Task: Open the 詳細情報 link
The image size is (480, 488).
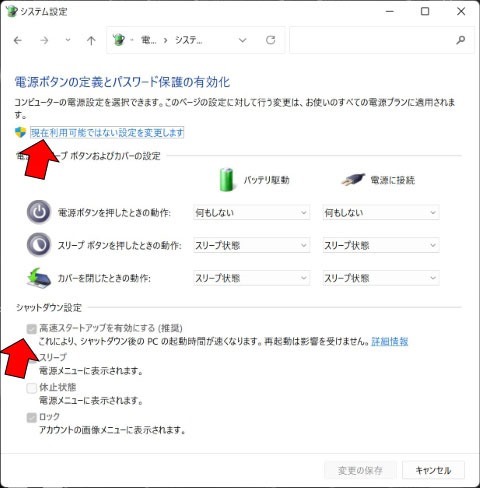Action: 390,341
